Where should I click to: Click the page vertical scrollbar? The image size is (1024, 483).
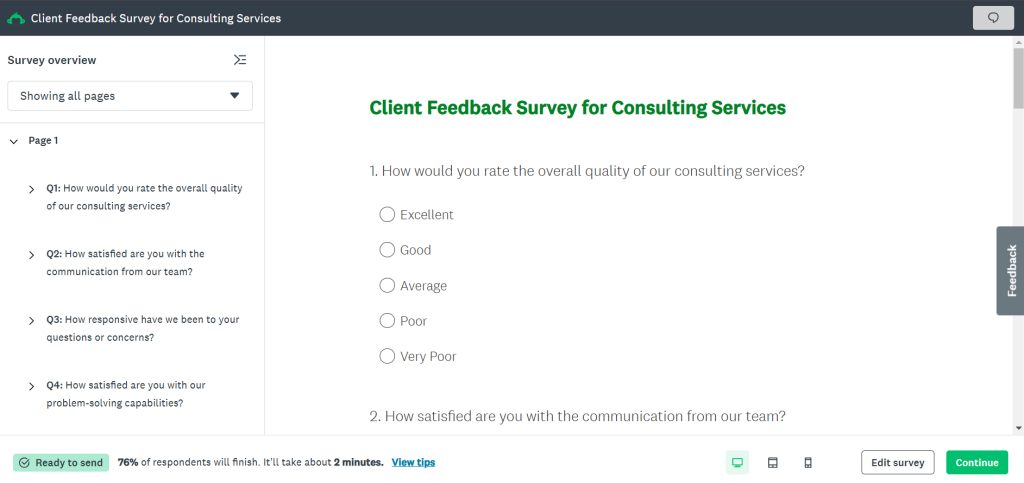coord(1018,240)
